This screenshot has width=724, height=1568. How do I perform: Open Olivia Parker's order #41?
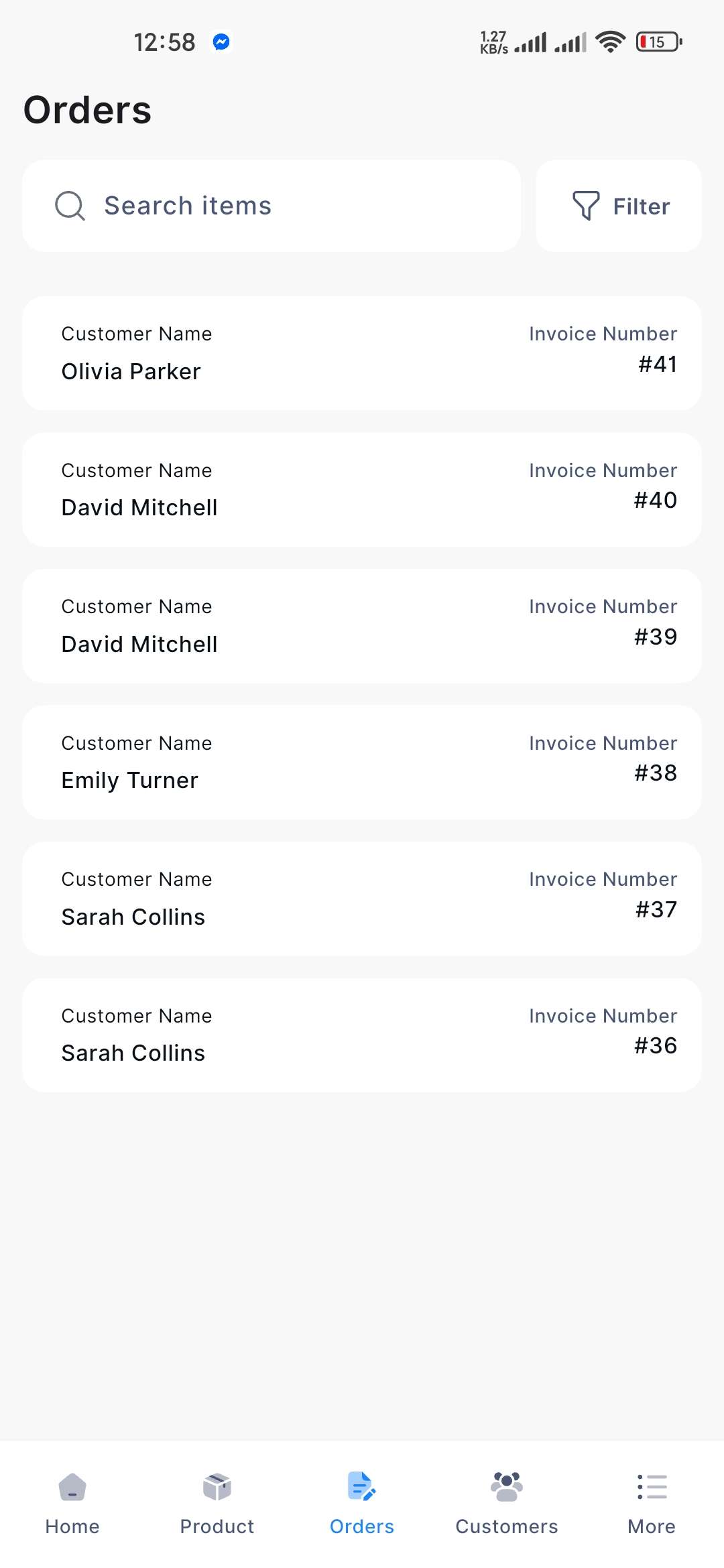[x=362, y=353]
